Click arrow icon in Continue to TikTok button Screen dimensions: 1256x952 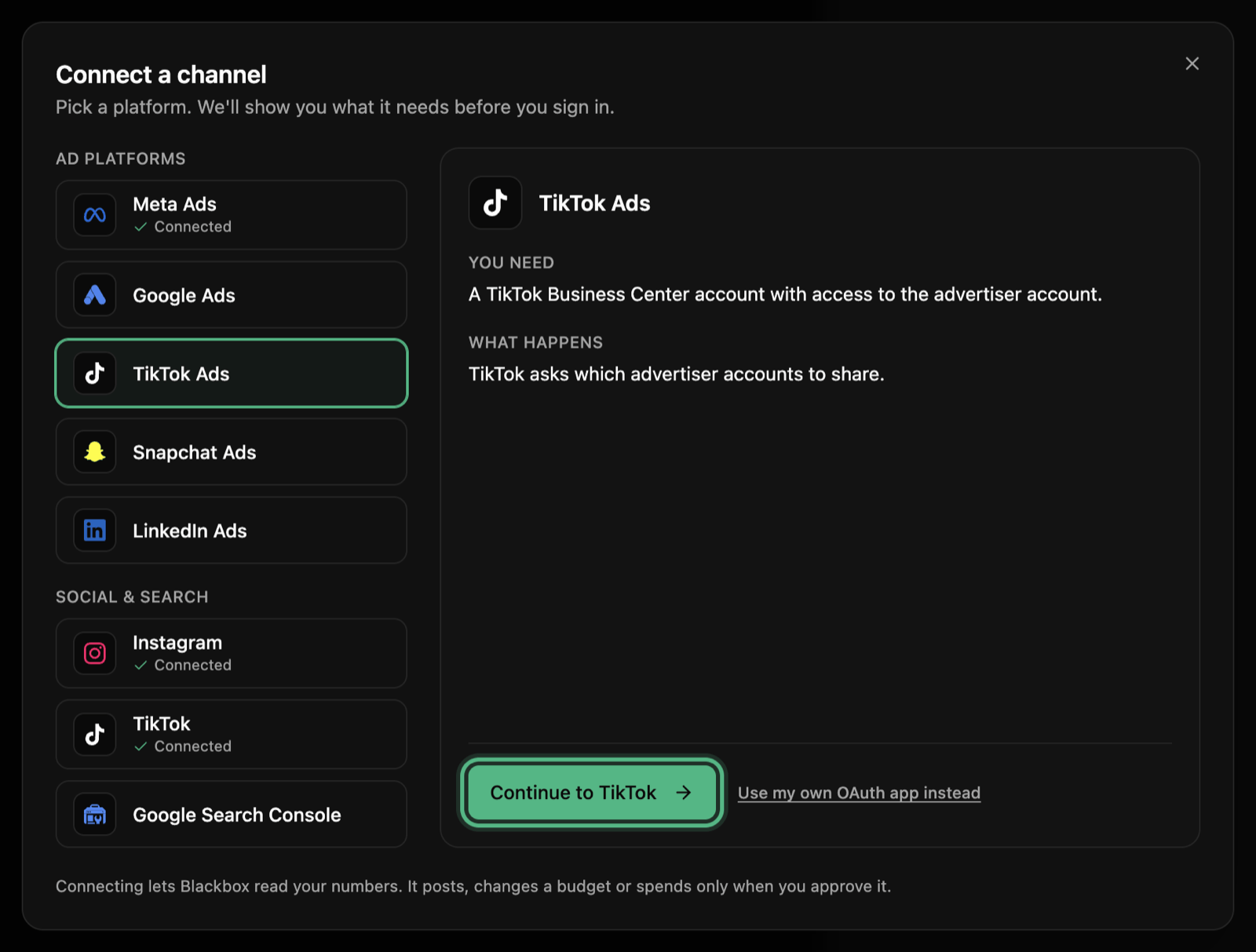tap(684, 793)
